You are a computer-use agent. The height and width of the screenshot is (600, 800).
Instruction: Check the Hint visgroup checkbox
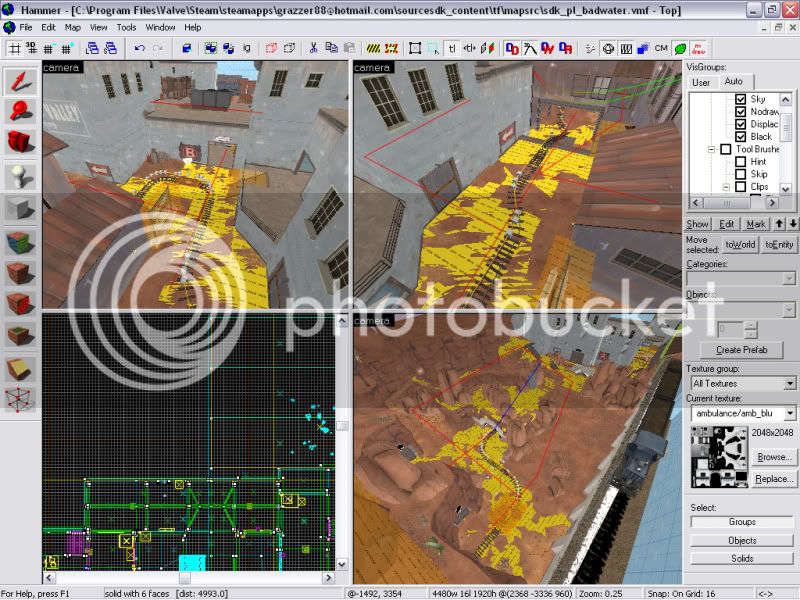740,162
